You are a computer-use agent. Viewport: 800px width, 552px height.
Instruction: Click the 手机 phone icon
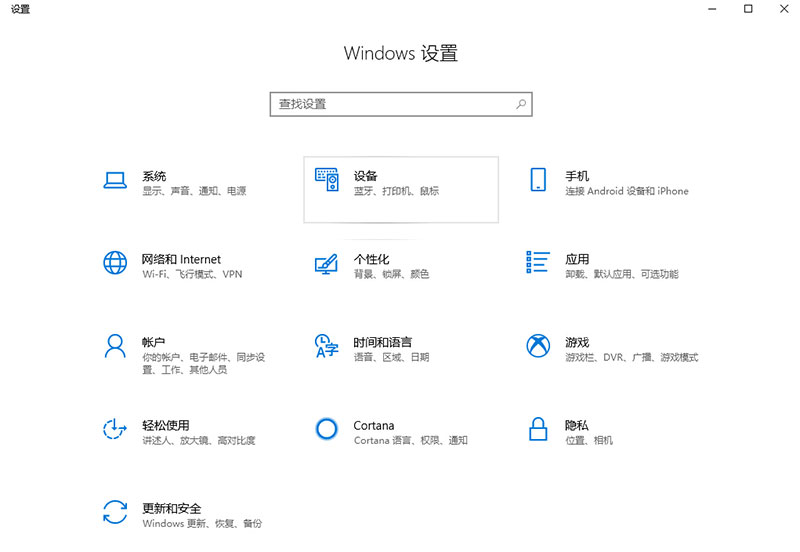[x=538, y=180]
